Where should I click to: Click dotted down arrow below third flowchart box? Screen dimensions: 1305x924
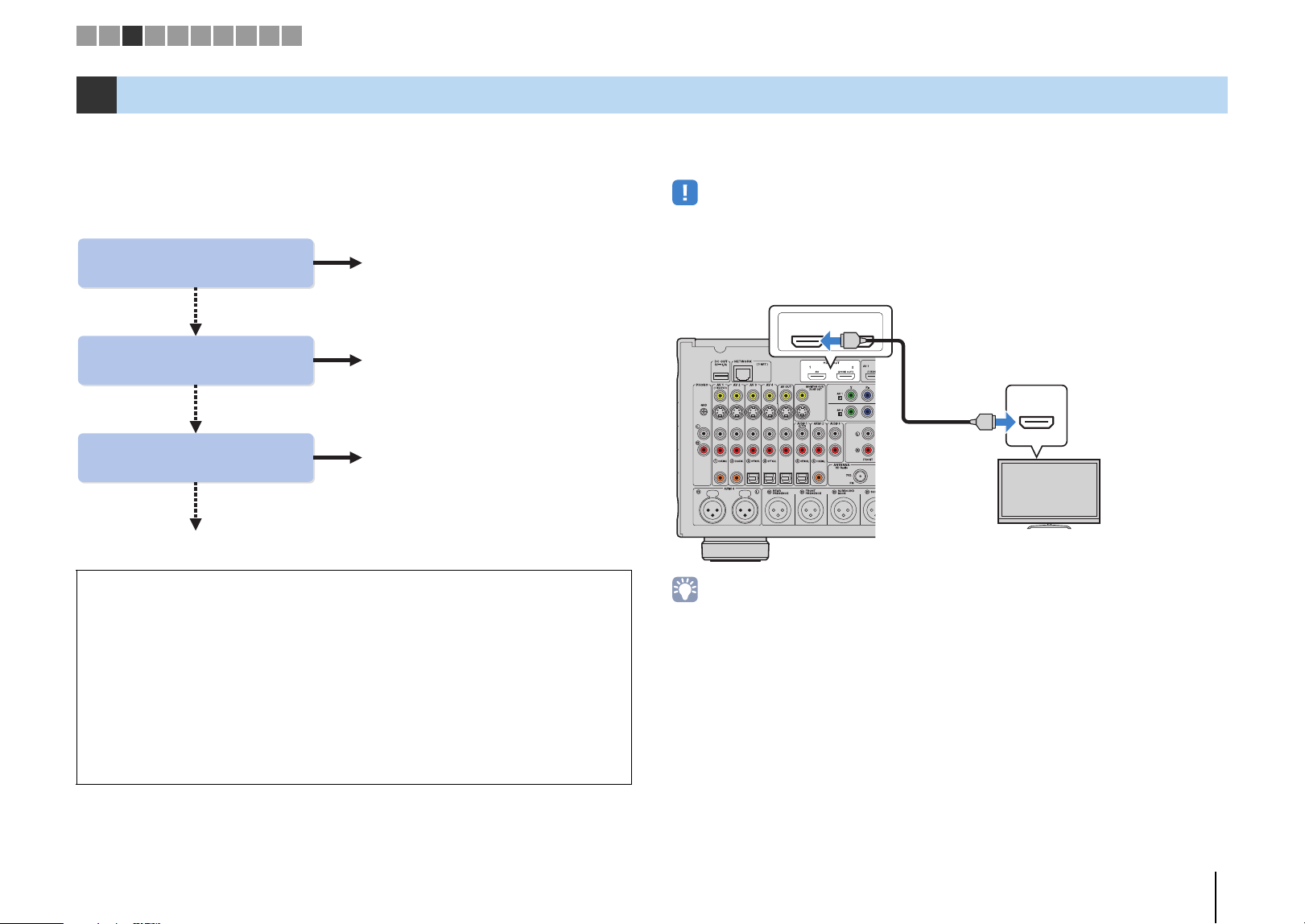pyautogui.click(x=196, y=507)
